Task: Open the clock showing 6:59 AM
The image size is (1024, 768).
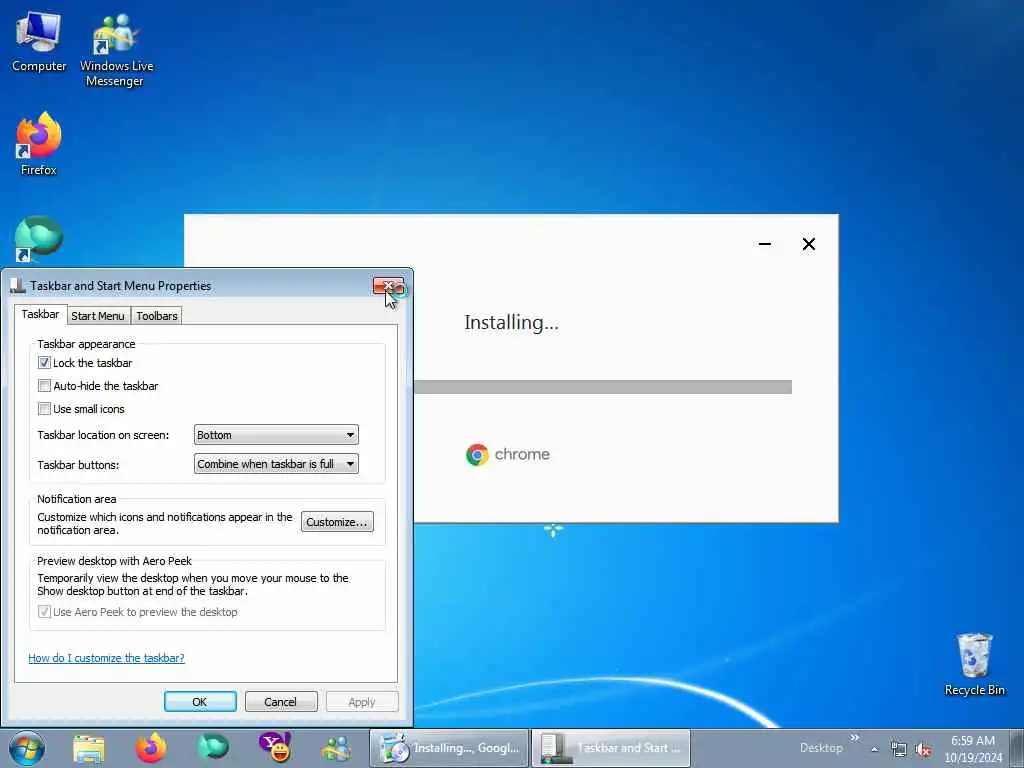Action: coord(973,749)
